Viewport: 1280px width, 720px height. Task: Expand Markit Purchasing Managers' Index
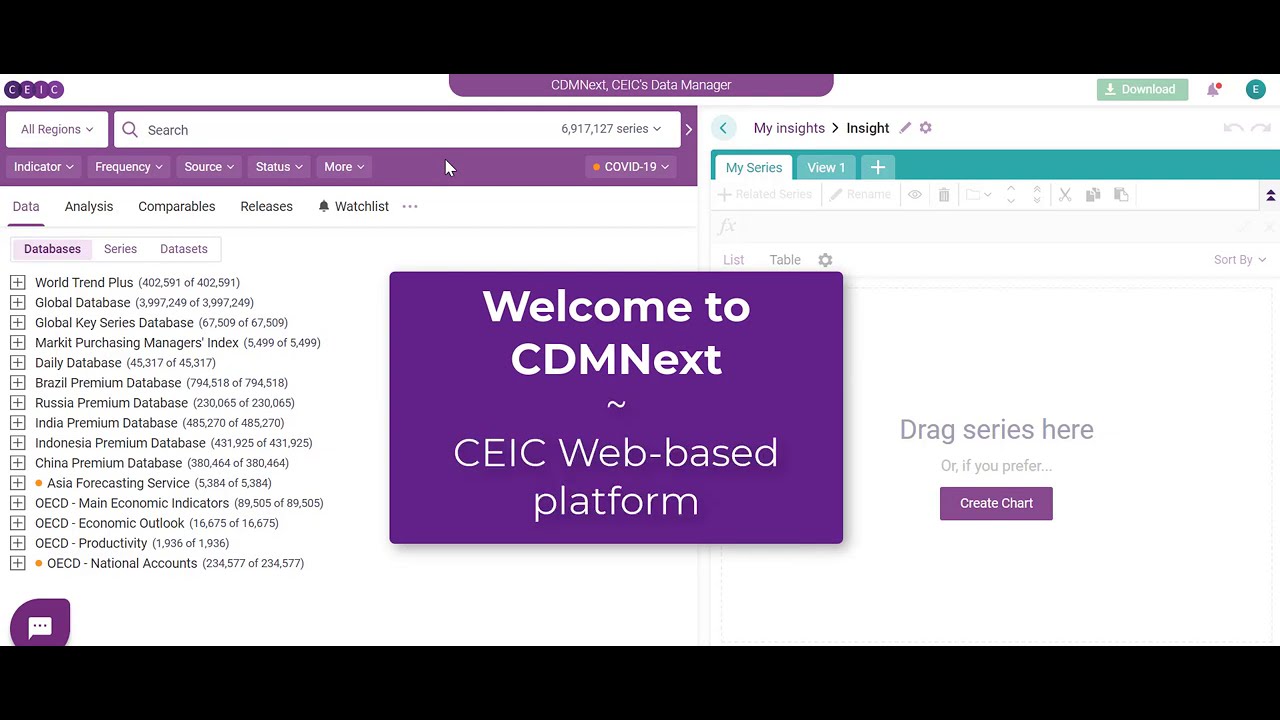(18, 343)
